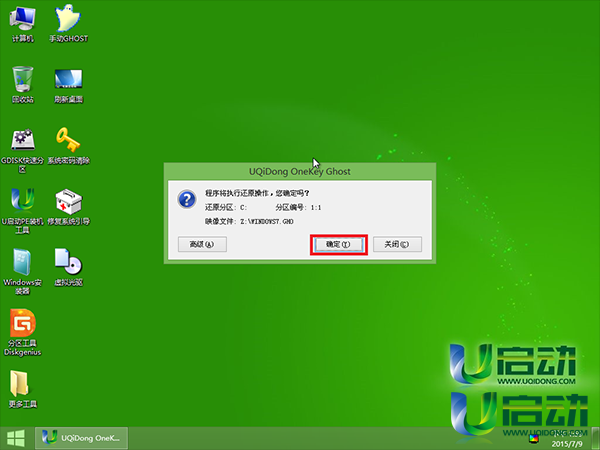The image size is (600, 450).
Task: Click the 分区编号: 1:1 text
Action: [298, 207]
